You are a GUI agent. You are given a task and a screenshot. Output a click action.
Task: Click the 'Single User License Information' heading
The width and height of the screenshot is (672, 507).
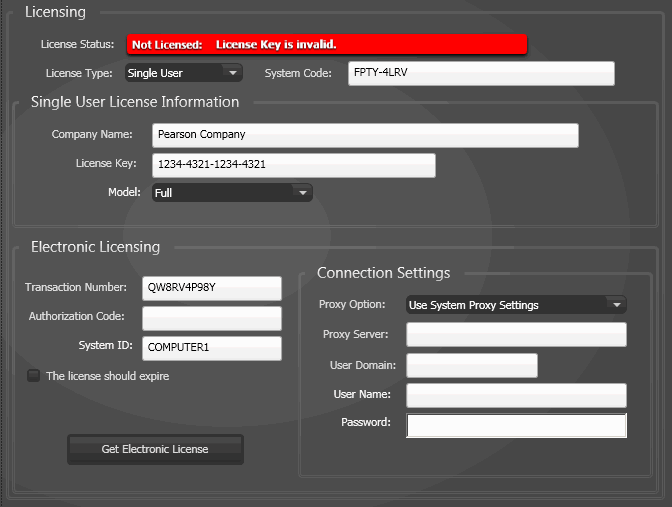pos(135,102)
